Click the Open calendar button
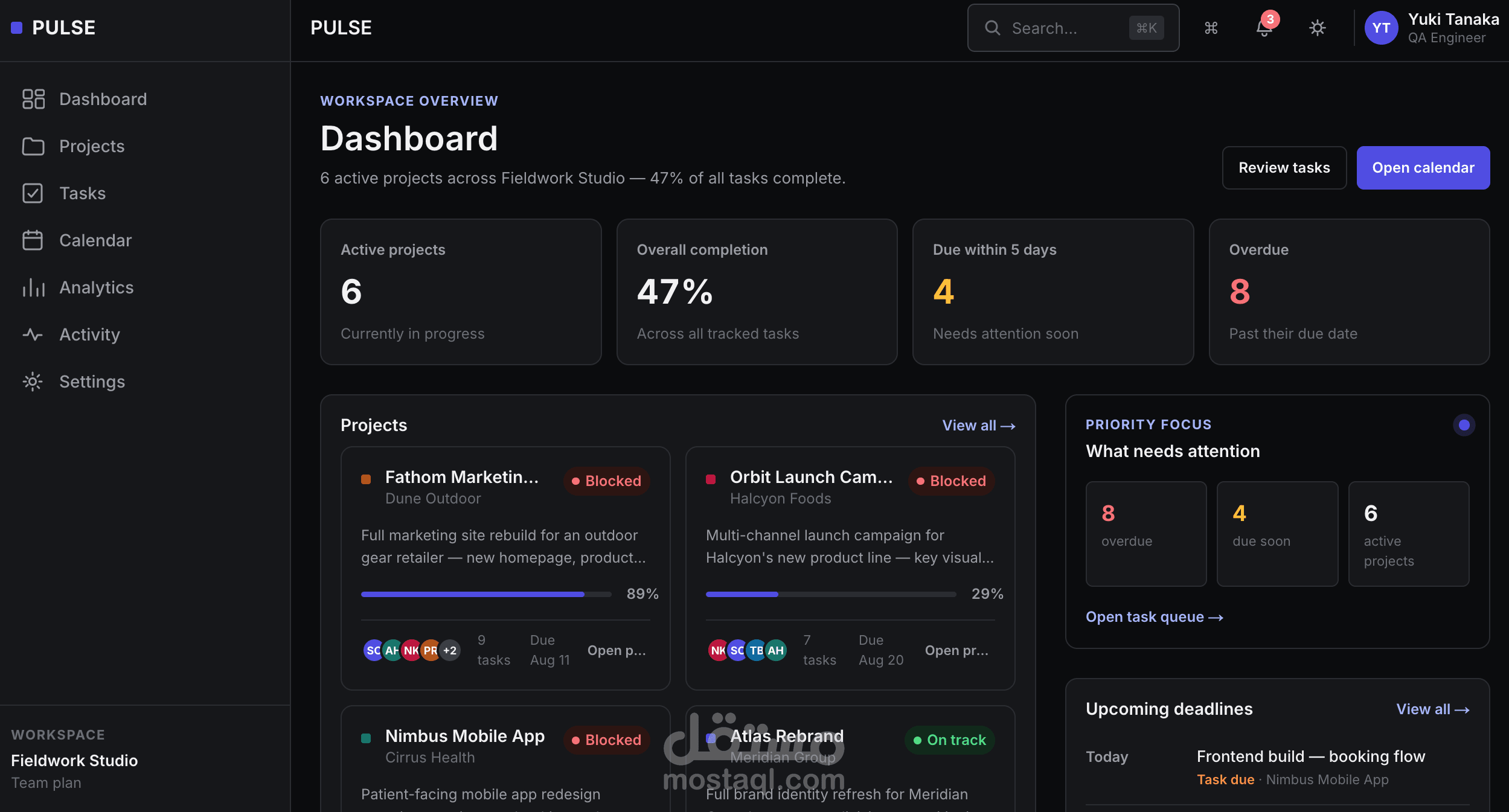Viewport: 1509px width, 812px height. (1423, 168)
